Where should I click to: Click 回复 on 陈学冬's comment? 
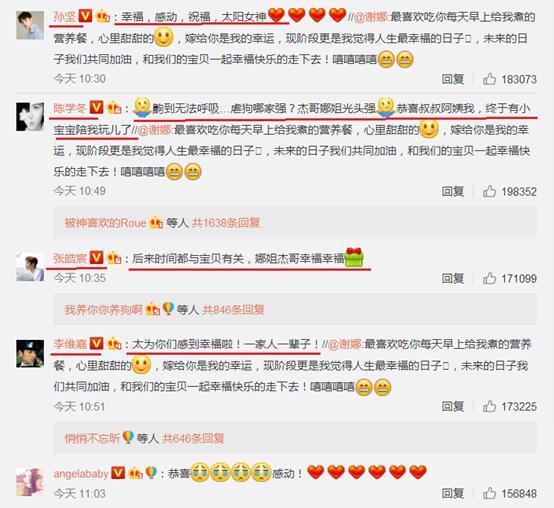click(x=453, y=191)
